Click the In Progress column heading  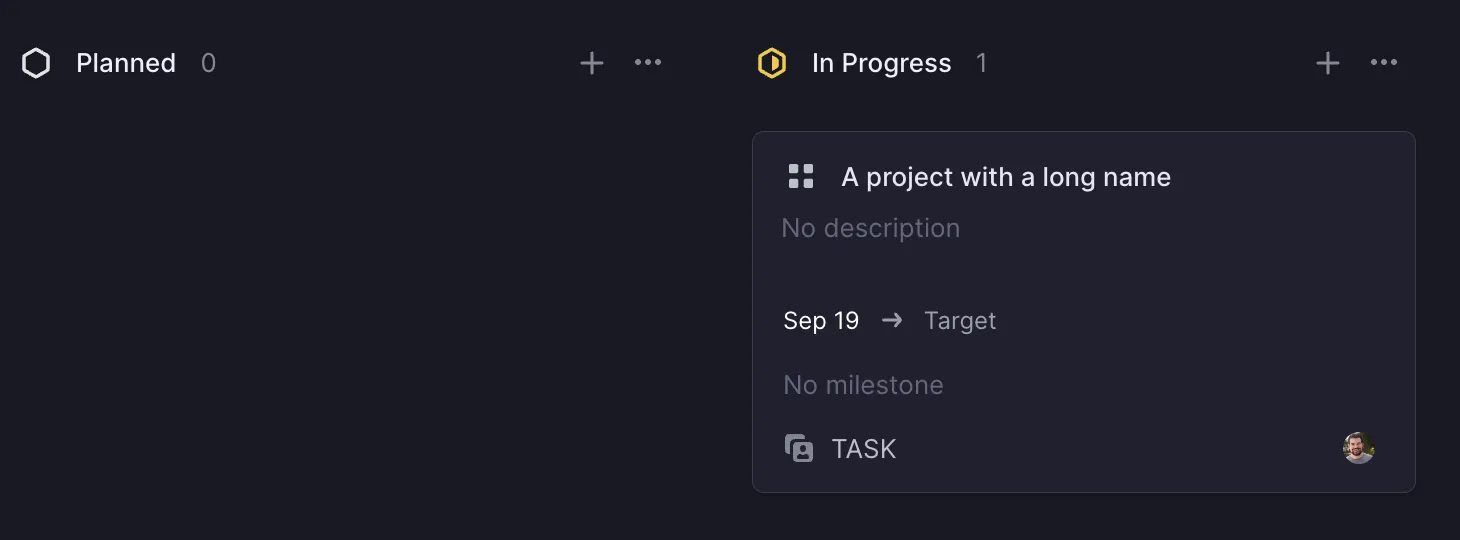(881, 64)
